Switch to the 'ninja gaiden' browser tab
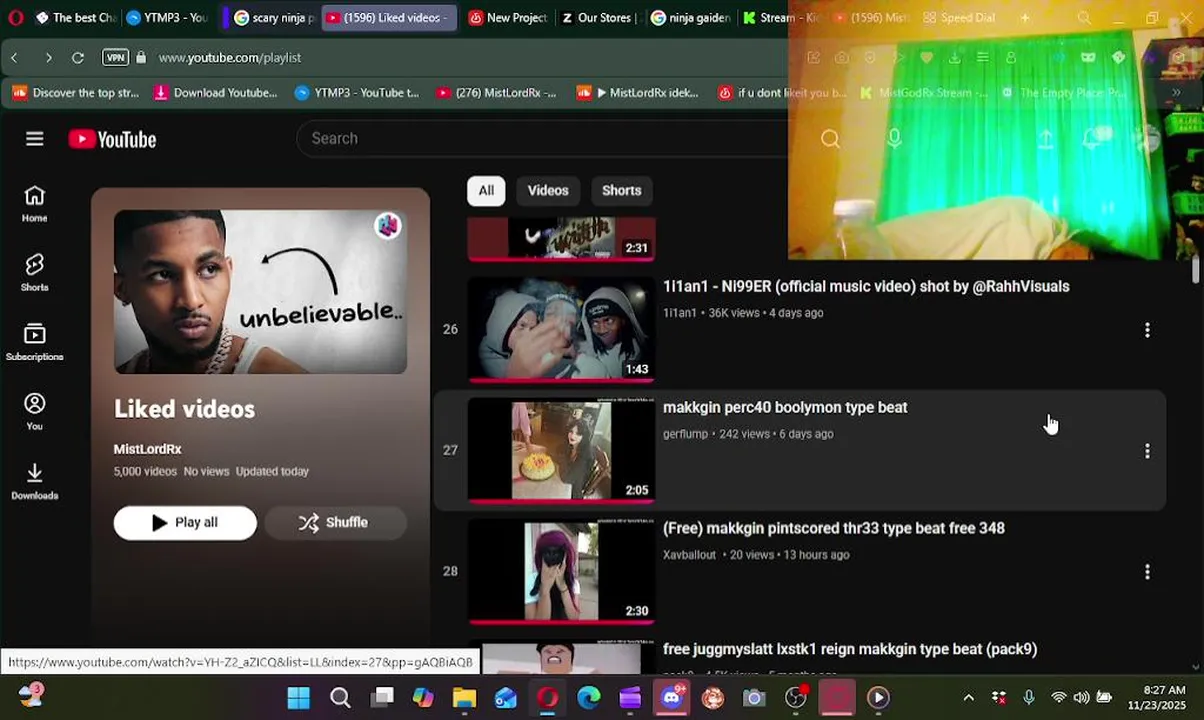Image resolution: width=1204 pixels, height=720 pixels. coord(690,18)
